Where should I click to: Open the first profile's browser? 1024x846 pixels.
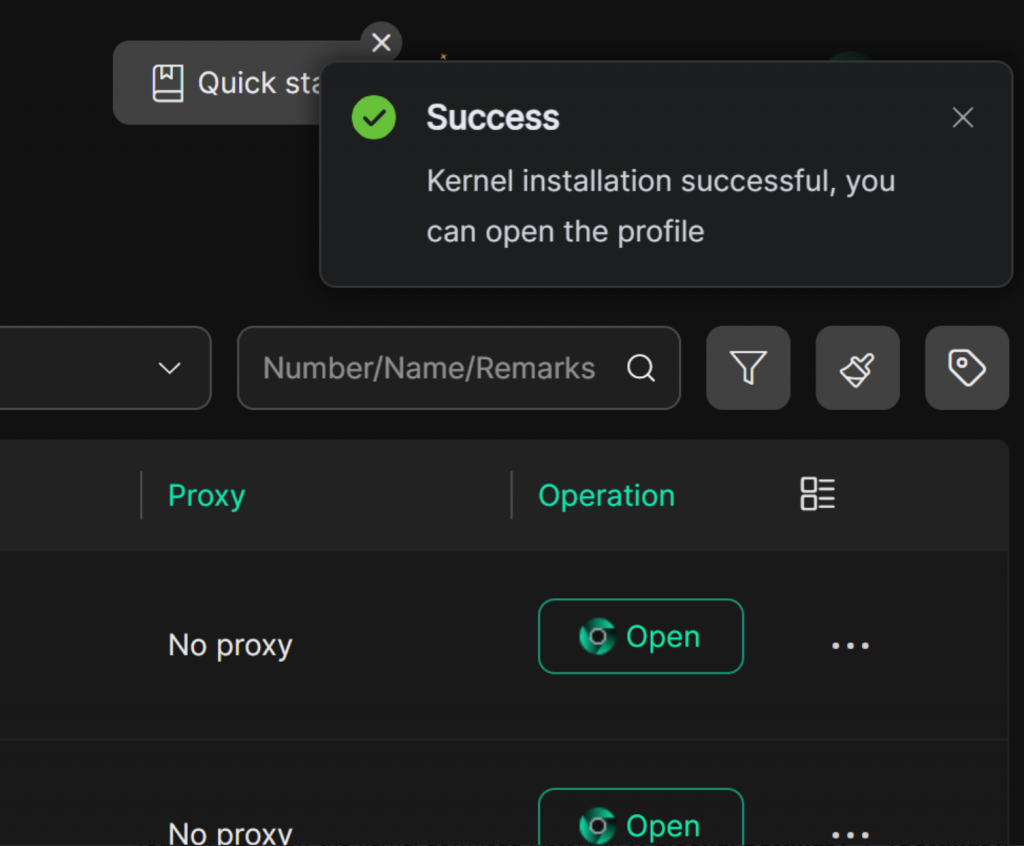point(640,637)
